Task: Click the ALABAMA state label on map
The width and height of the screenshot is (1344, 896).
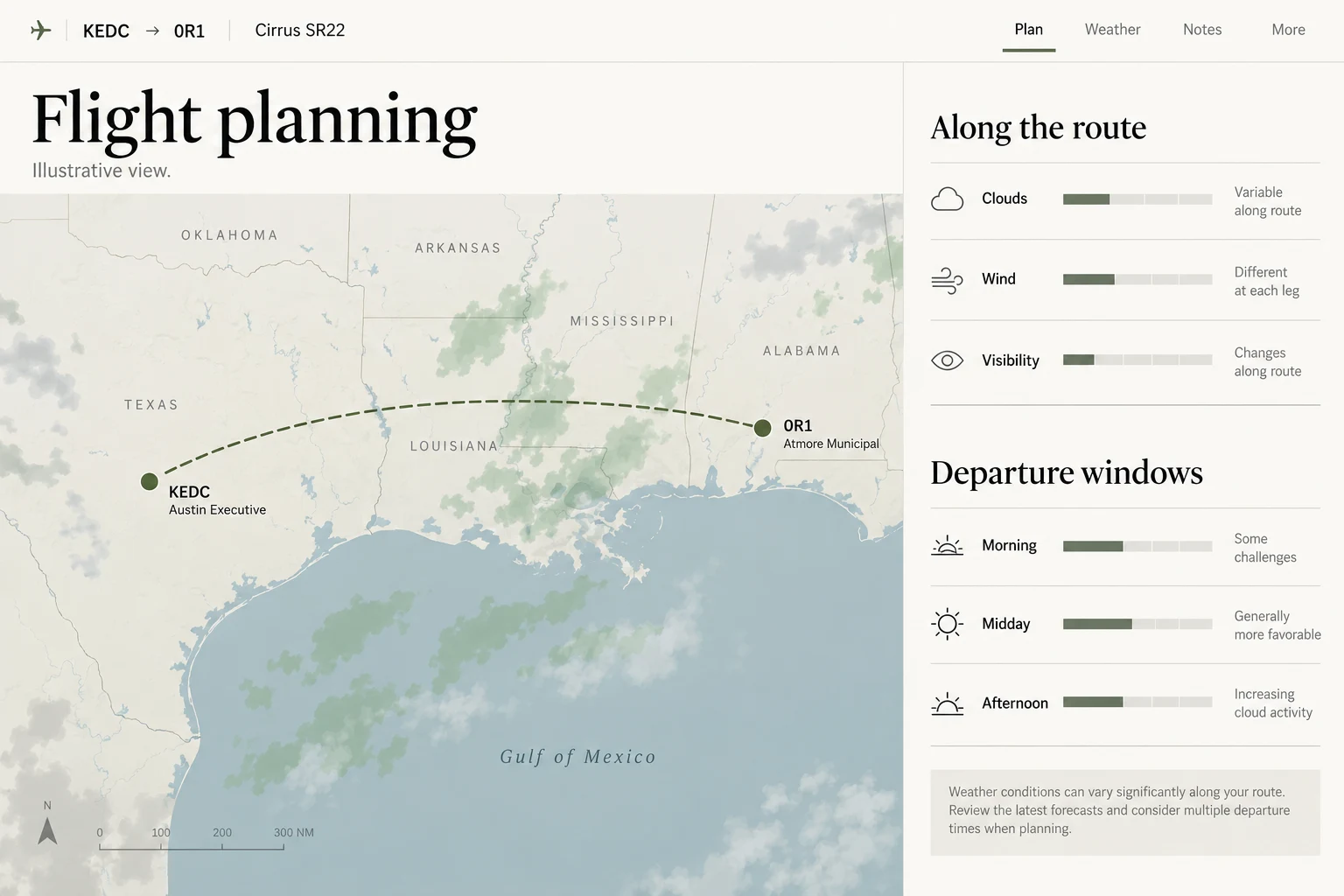Action: point(801,351)
